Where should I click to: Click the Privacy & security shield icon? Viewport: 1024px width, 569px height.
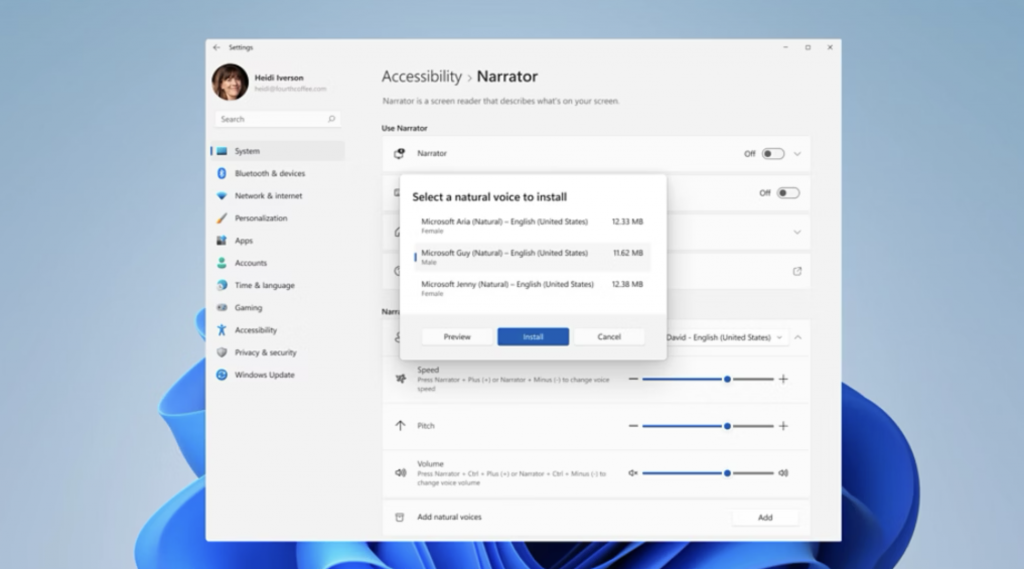pyautogui.click(x=222, y=352)
